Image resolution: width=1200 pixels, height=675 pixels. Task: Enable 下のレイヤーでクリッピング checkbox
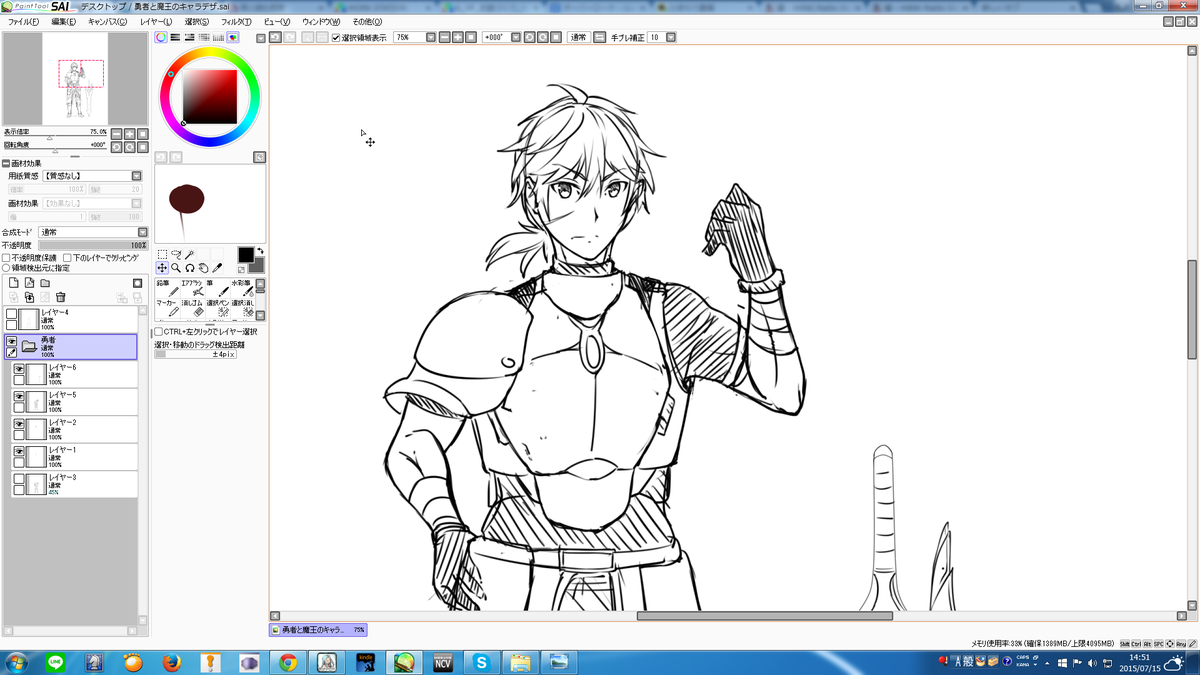[x=69, y=257]
